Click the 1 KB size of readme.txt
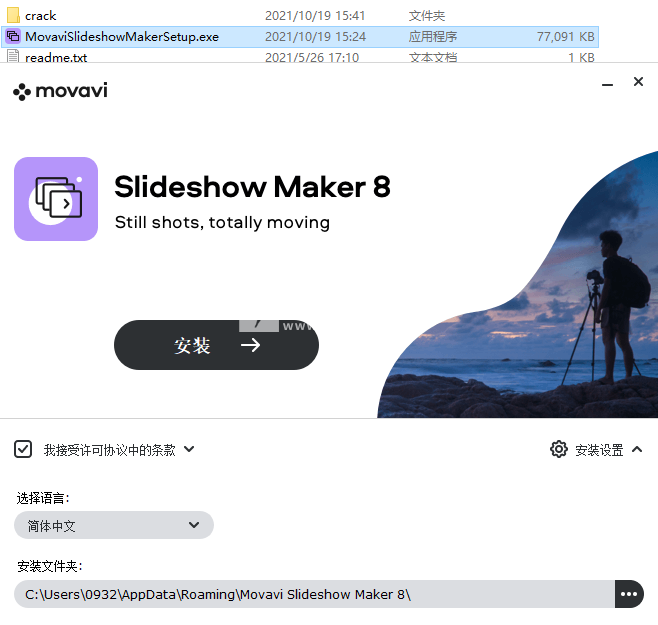This screenshot has width=658, height=625. [581, 58]
